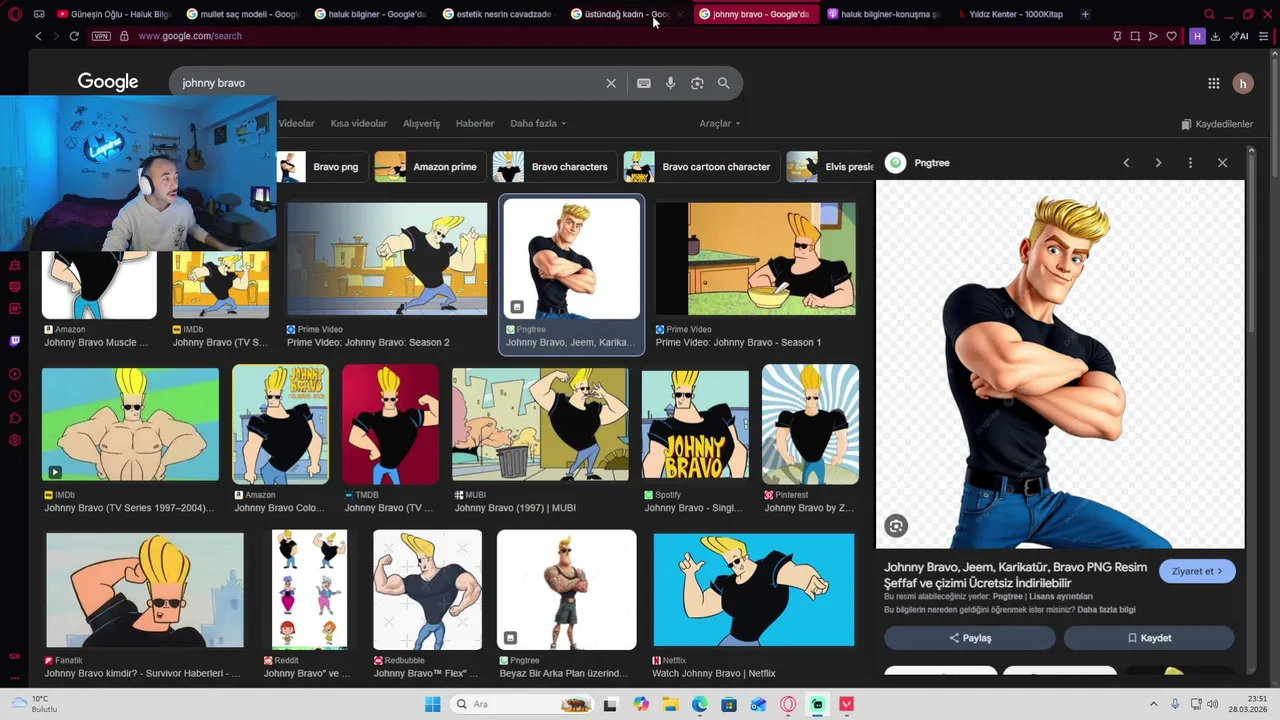Screen dimensions: 1280x720
Task: Open Twitch from the Opera sidebar
Action: tap(14, 341)
